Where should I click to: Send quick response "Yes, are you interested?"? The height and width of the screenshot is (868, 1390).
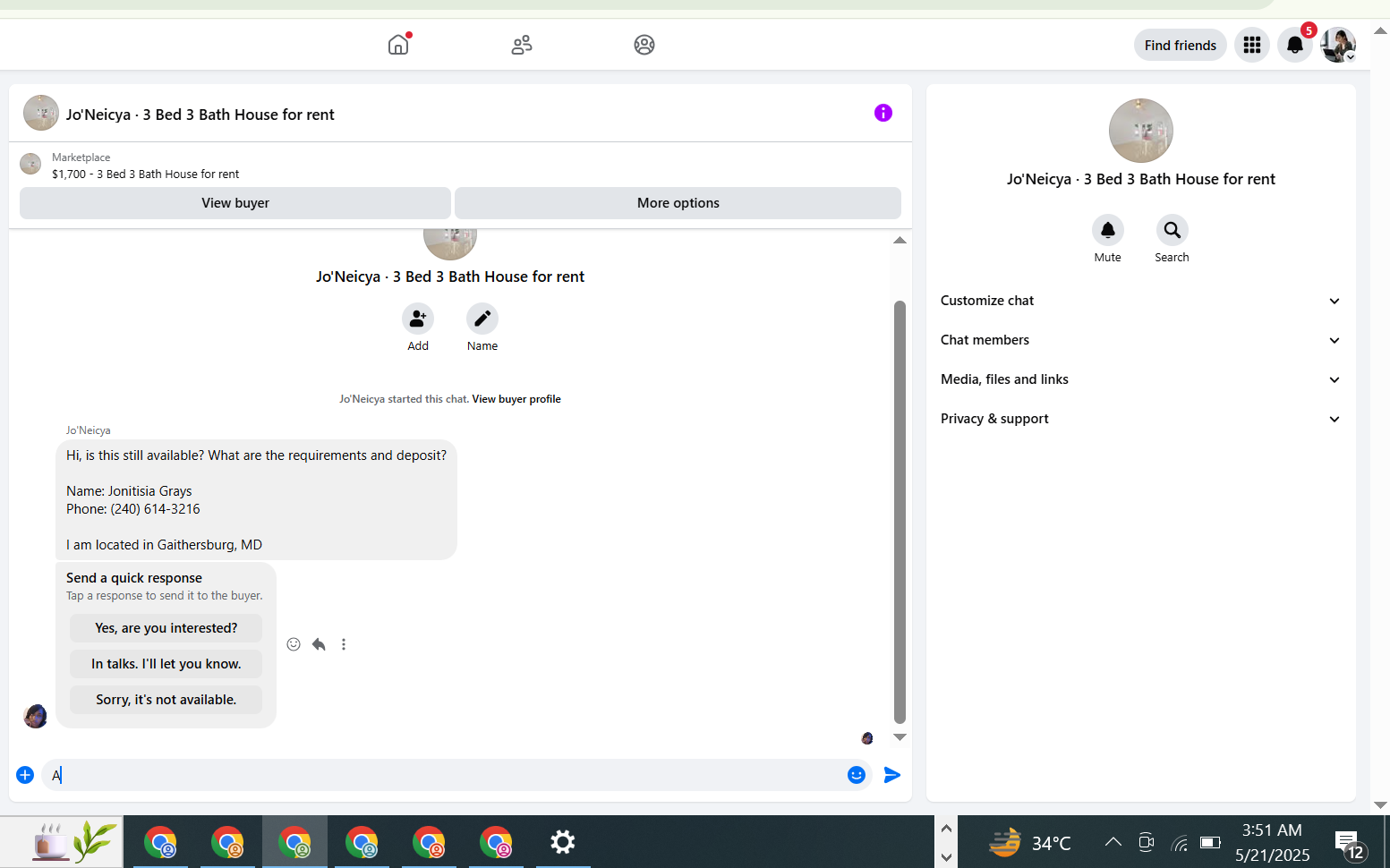click(x=166, y=628)
